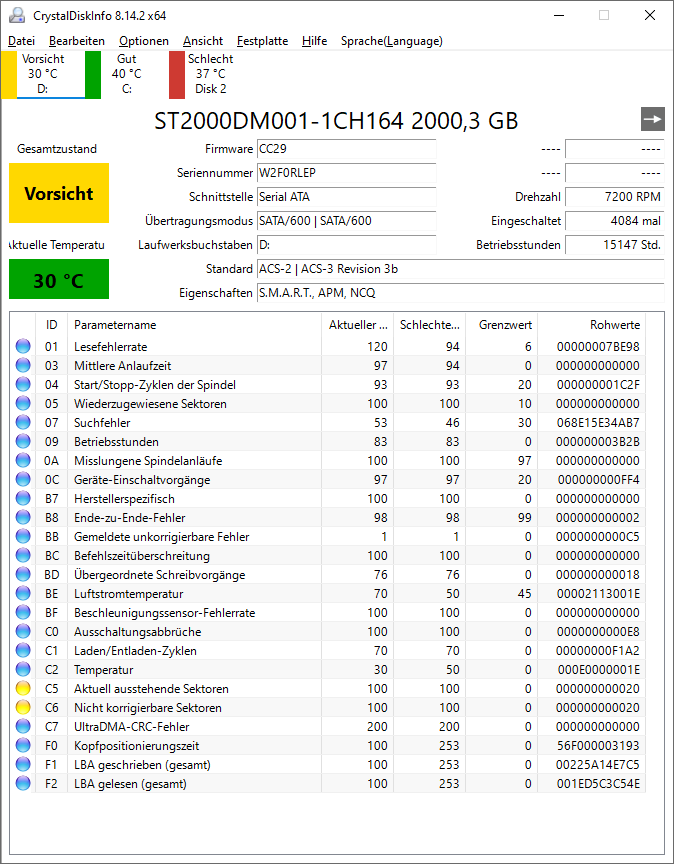Image resolution: width=674 pixels, height=864 pixels.
Task: Click the Drehzahl field 7200 RPM
Action: (x=615, y=197)
